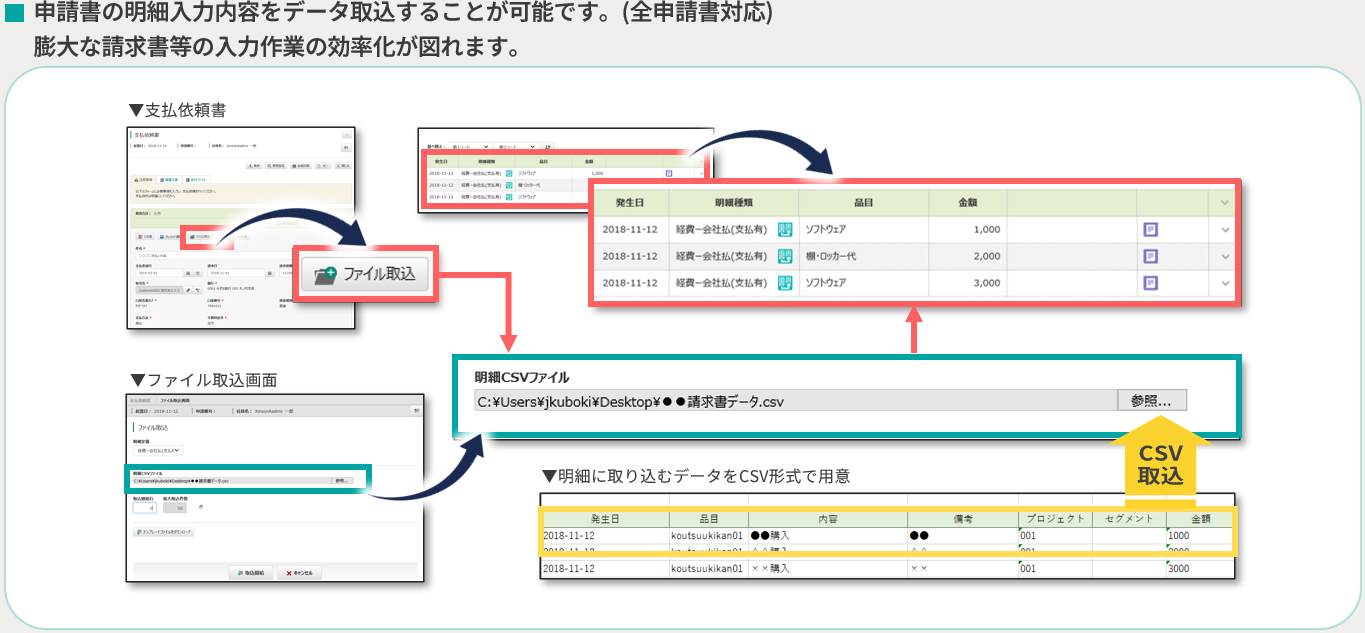1365x633 pixels.
Task: Click the enlarged 明細CSVファイル path field
Action: 796,401
